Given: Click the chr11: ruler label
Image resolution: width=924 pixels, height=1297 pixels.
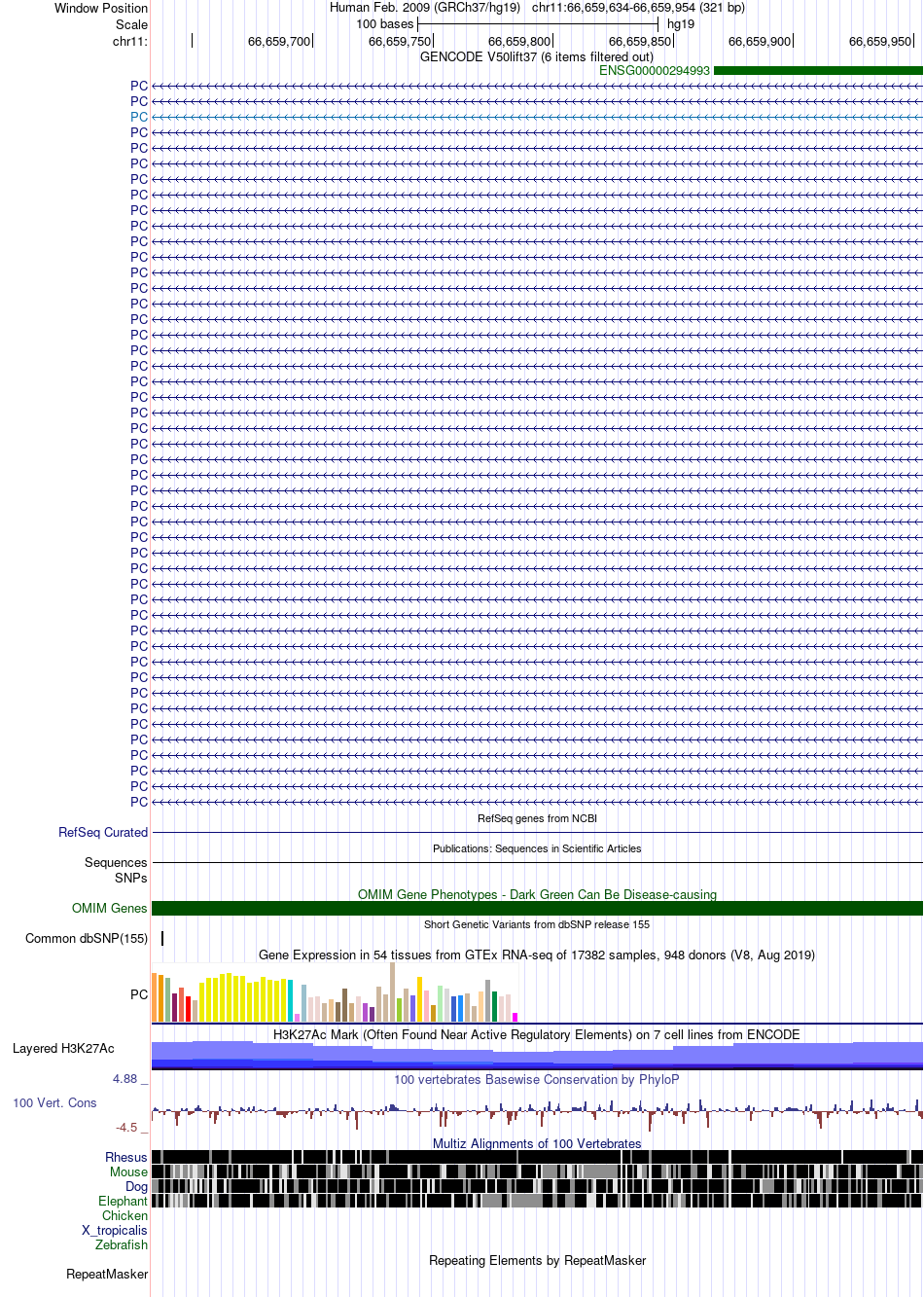Looking at the screenshot, I should click(x=130, y=41).
